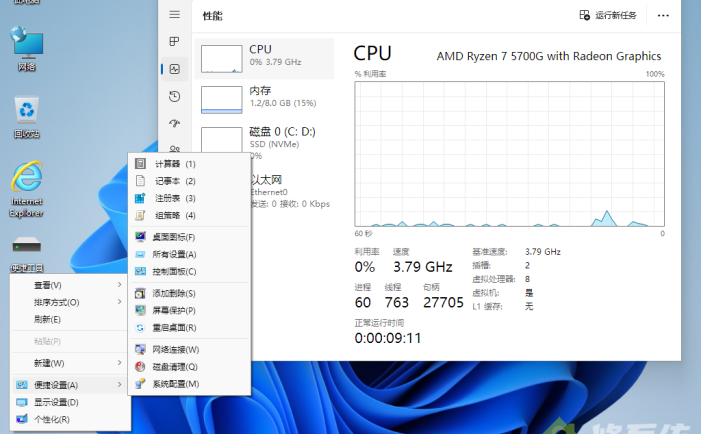Choose System configuration (系统配置) entry

(189, 384)
